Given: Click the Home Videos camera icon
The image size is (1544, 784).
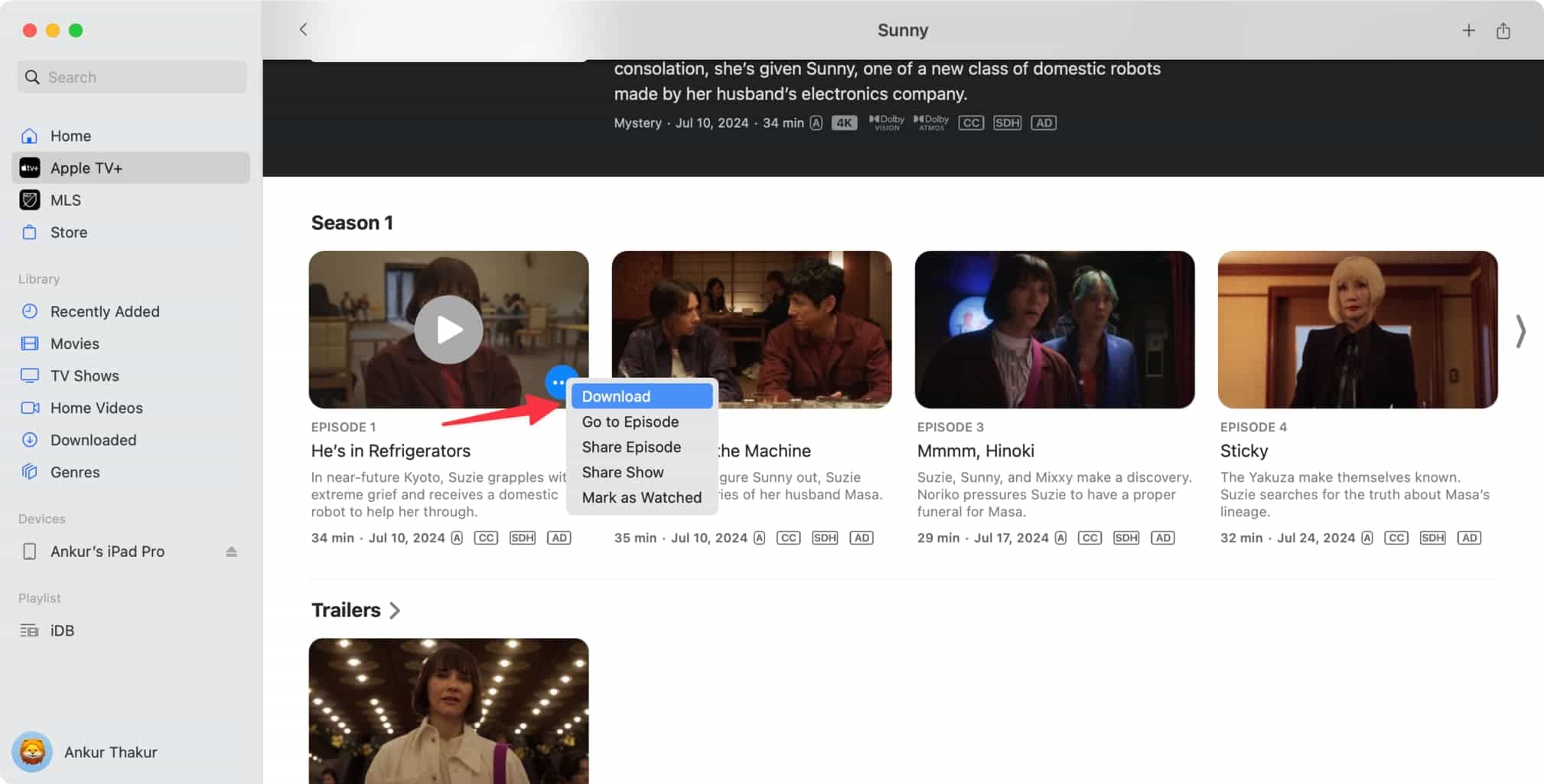Looking at the screenshot, I should click(x=30, y=408).
